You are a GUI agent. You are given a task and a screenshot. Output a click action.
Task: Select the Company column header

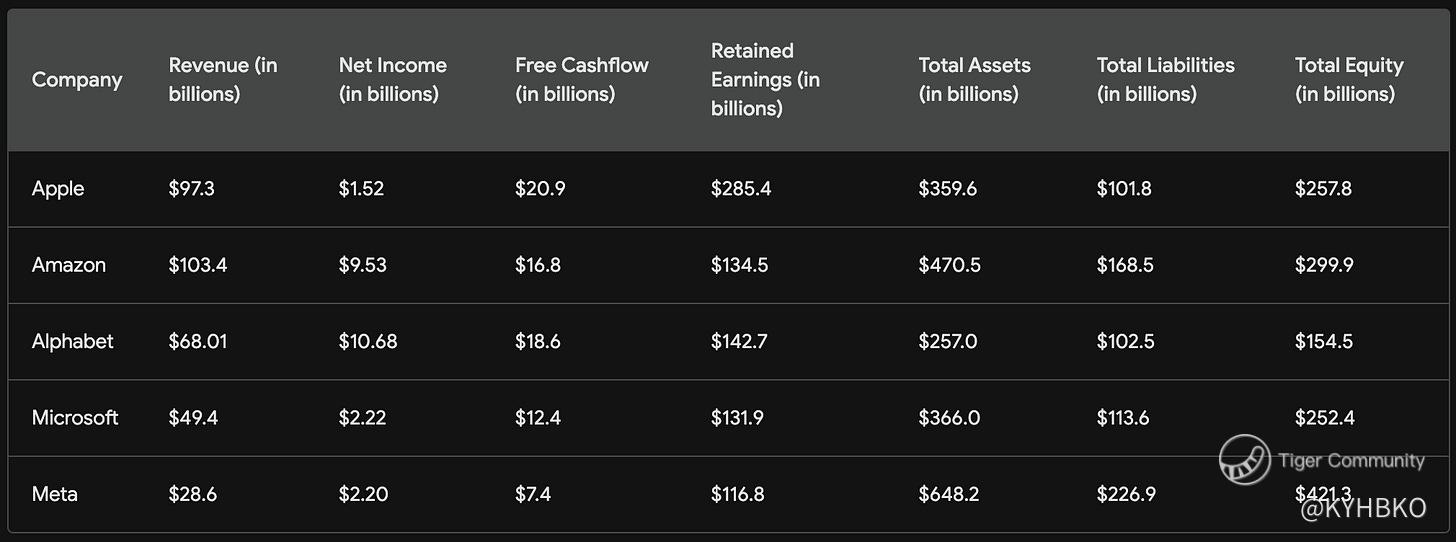click(x=77, y=80)
